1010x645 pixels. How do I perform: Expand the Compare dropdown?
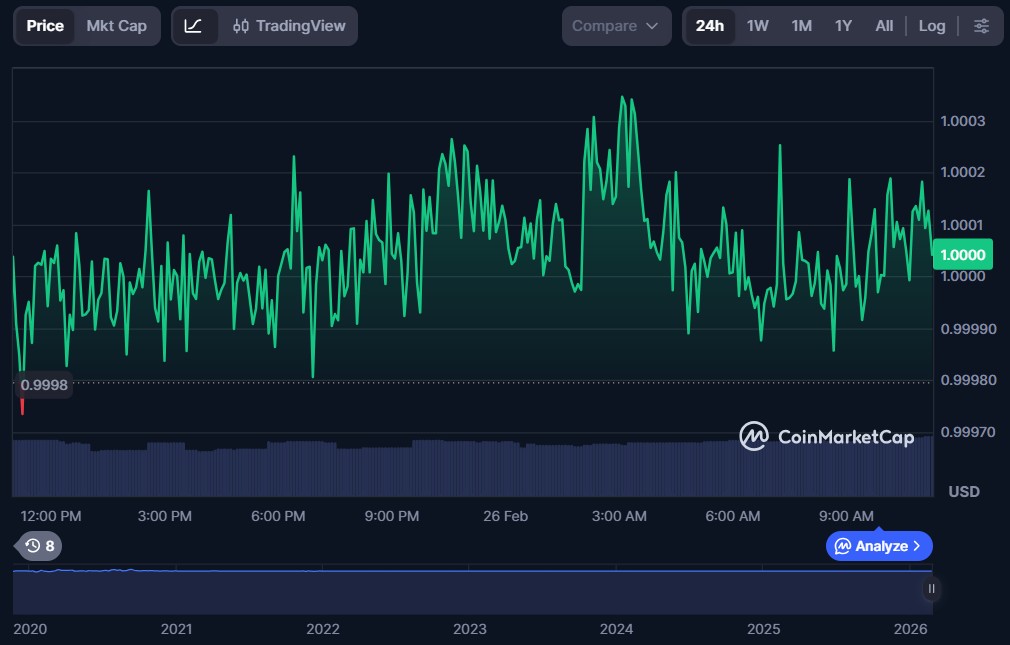[616, 26]
